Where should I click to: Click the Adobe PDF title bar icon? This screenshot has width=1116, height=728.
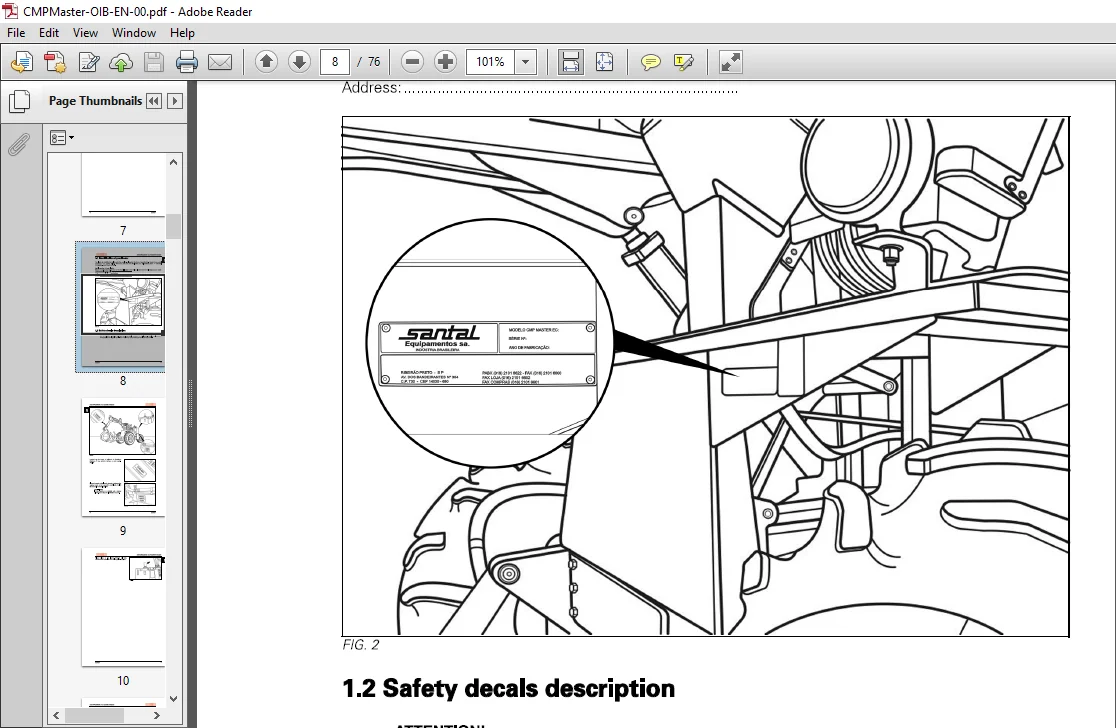pyautogui.click(x=10, y=11)
